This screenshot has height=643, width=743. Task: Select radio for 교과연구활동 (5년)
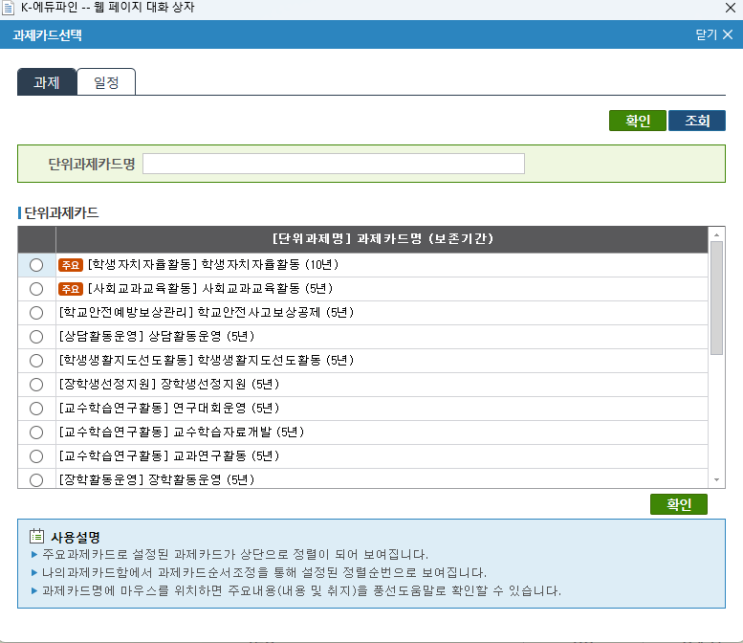tap(36, 456)
